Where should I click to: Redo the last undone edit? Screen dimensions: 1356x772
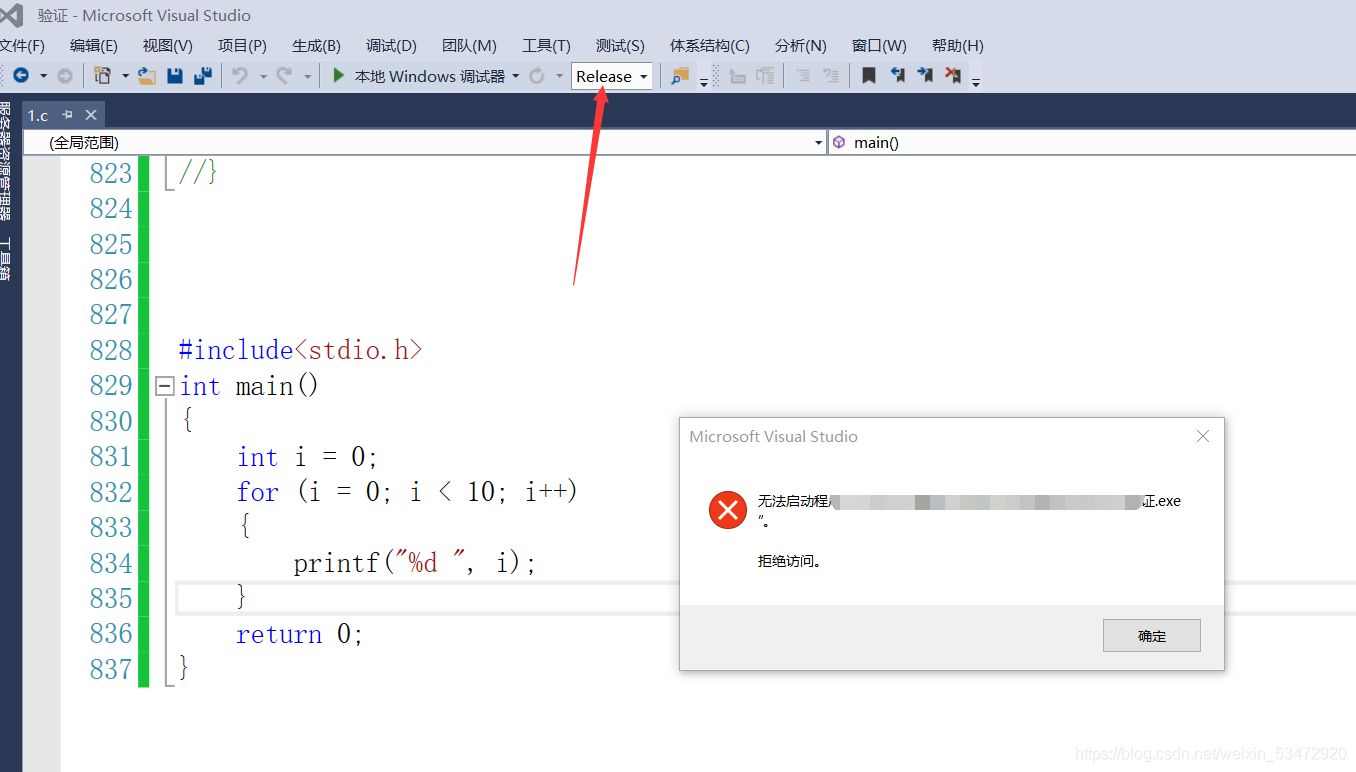pos(284,76)
